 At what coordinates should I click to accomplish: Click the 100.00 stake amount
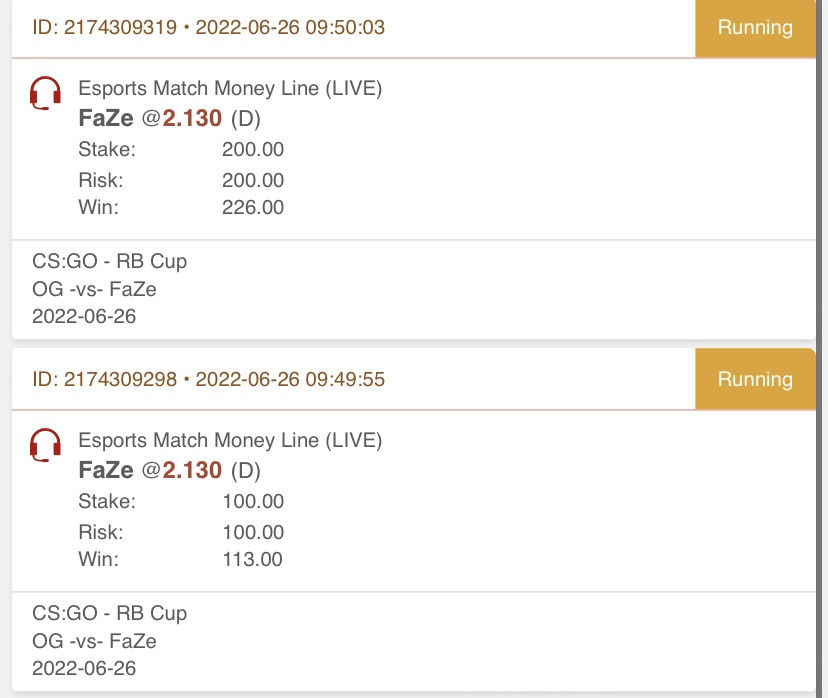(253, 502)
